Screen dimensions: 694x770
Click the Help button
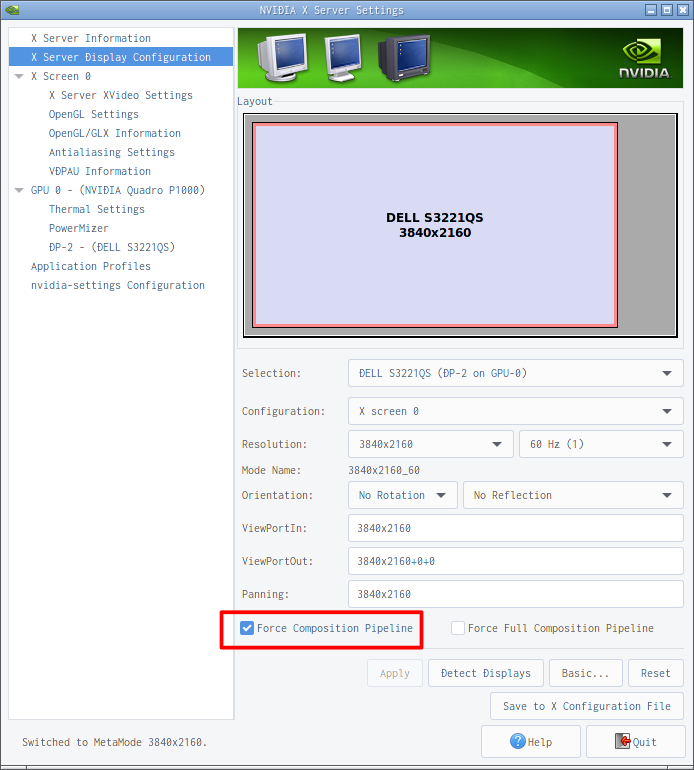pyautogui.click(x=531, y=742)
